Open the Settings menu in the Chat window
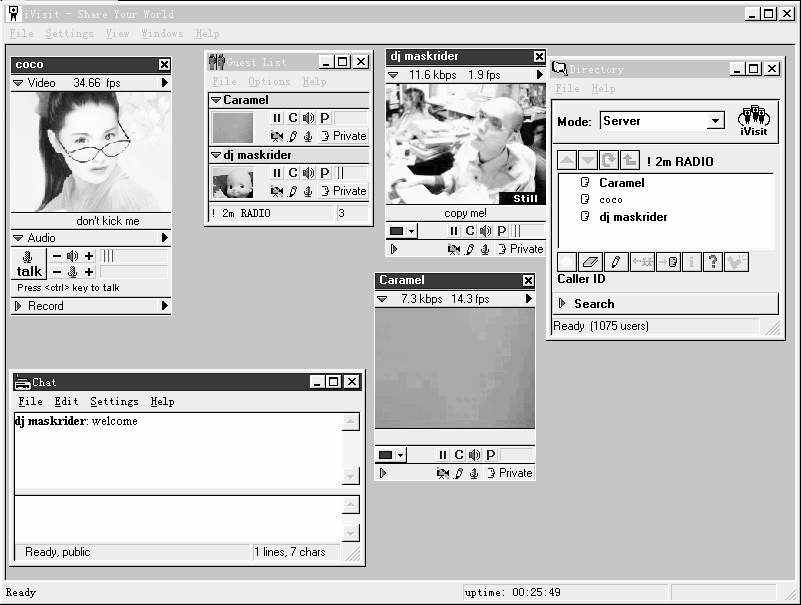 (x=114, y=401)
